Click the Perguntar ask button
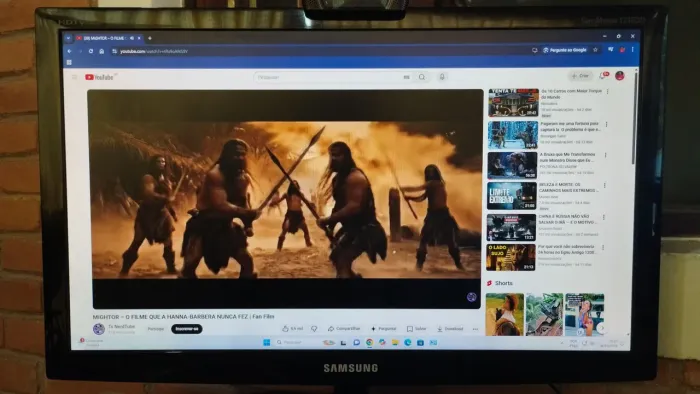This screenshot has width=700, height=394. point(383,329)
